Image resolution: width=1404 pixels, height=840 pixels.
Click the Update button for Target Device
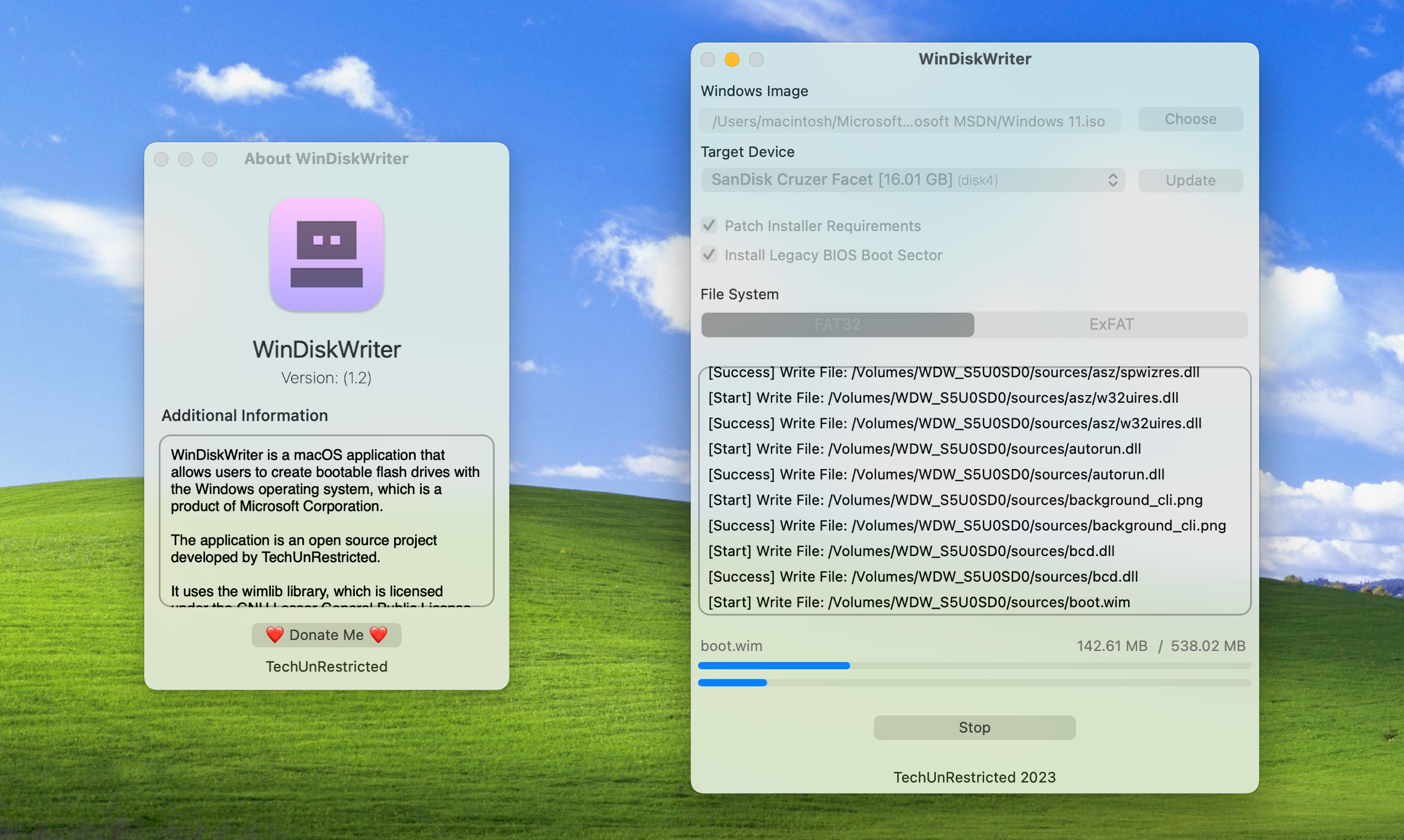click(1190, 180)
